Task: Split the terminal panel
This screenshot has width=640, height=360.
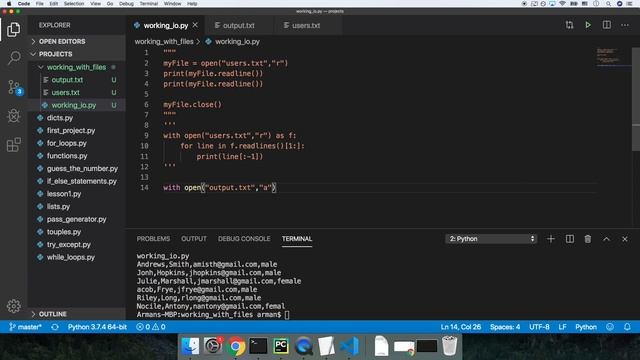Action: pyautogui.click(x=569, y=239)
